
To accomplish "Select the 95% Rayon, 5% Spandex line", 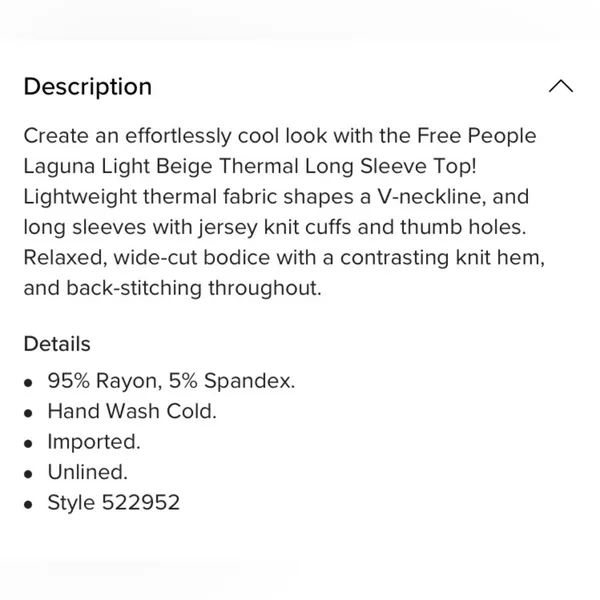I will coord(171,381).
